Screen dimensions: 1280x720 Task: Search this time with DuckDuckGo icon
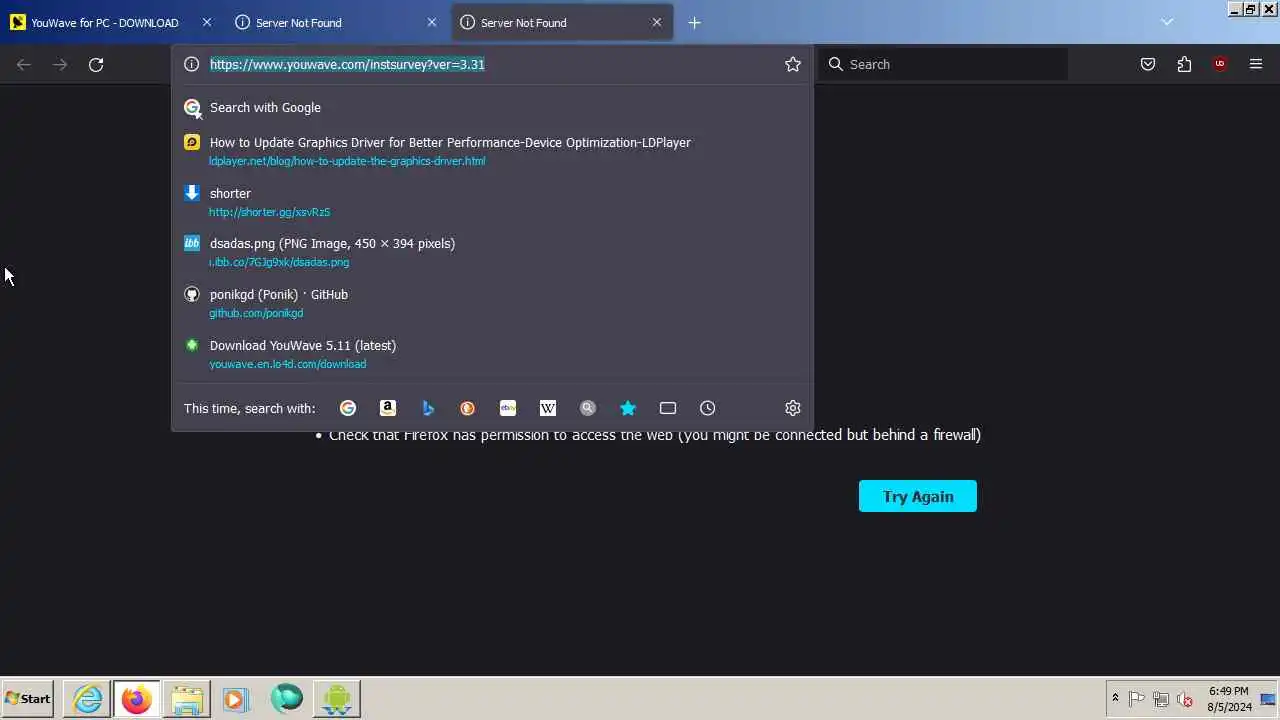[x=468, y=408]
